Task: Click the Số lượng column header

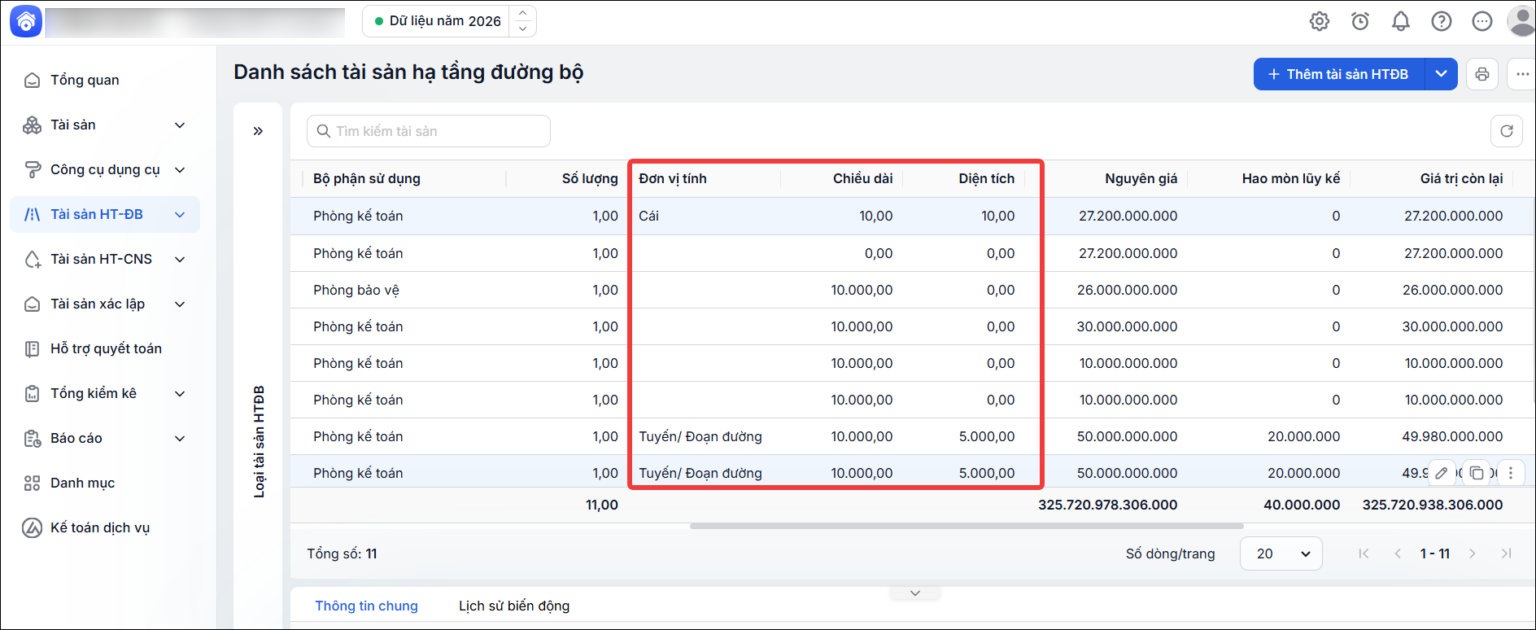Action: coord(590,179)
